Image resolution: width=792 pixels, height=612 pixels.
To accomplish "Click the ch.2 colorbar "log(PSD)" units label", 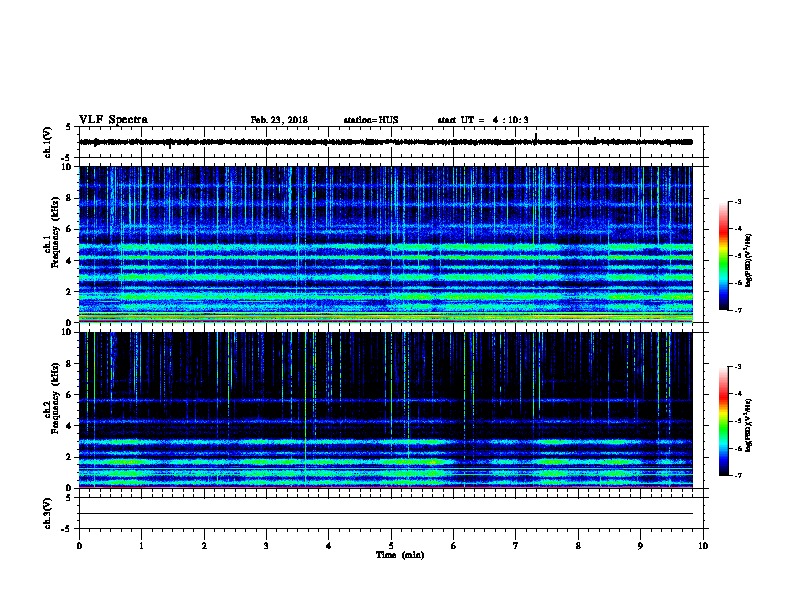I will [749, 425].
